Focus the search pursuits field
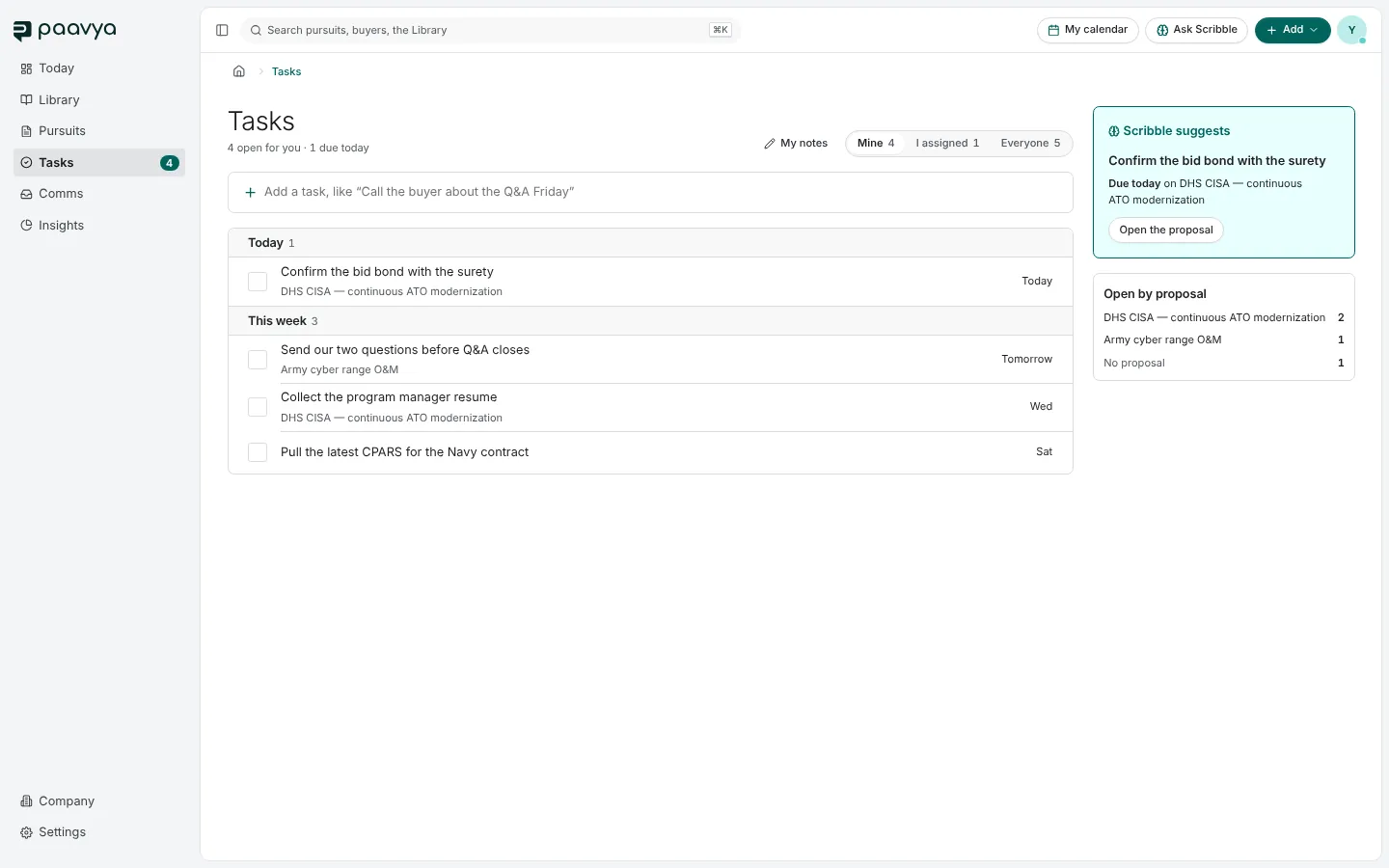 tap(490, 30)
